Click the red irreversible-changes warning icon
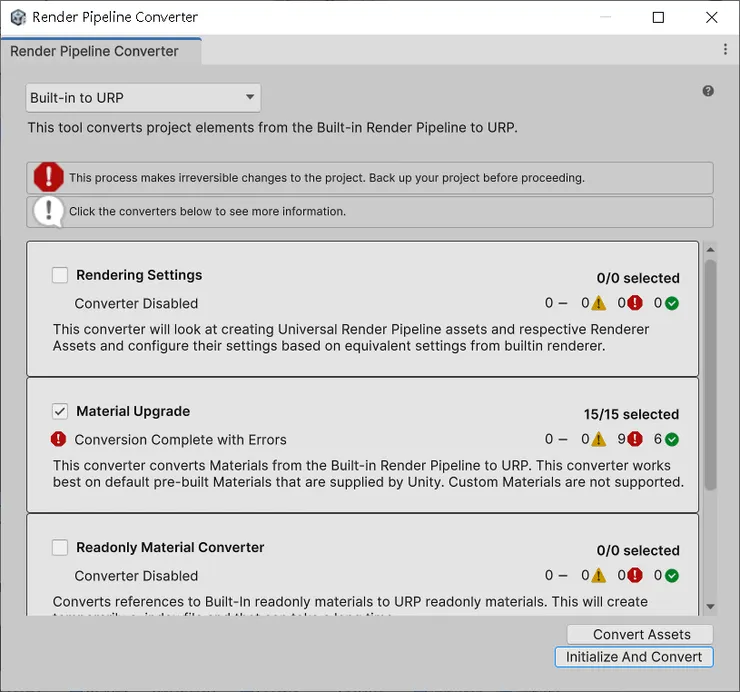The image size is (740, 692). (48, 178)
